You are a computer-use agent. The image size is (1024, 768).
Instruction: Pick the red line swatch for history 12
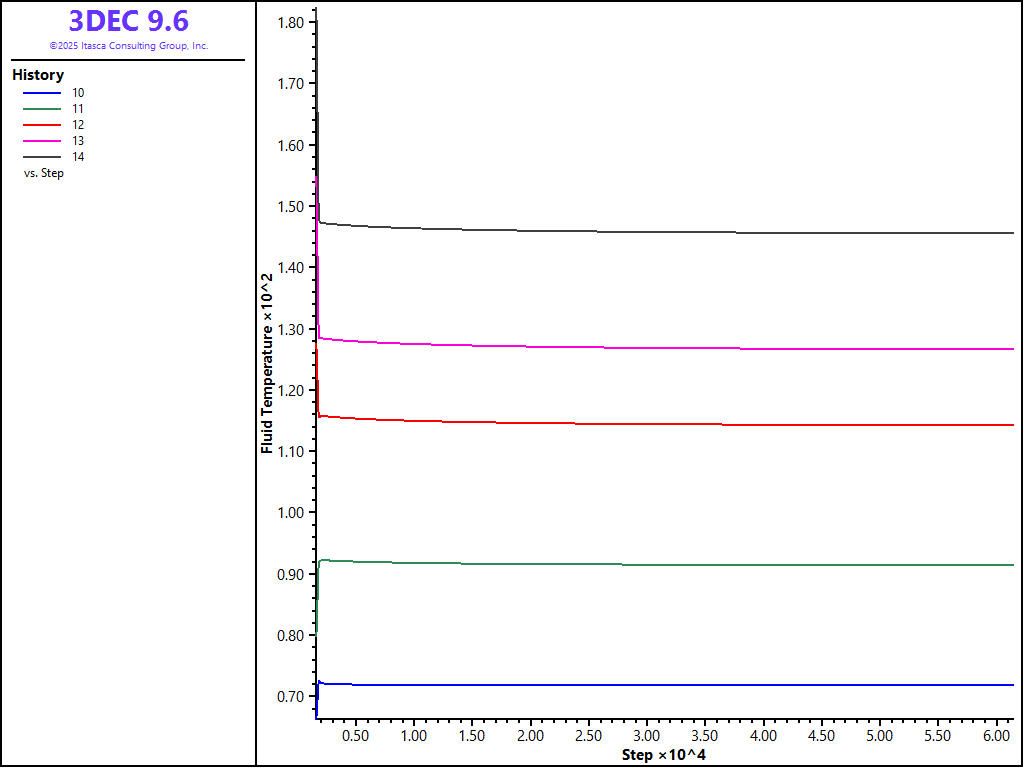click(42, 125)
